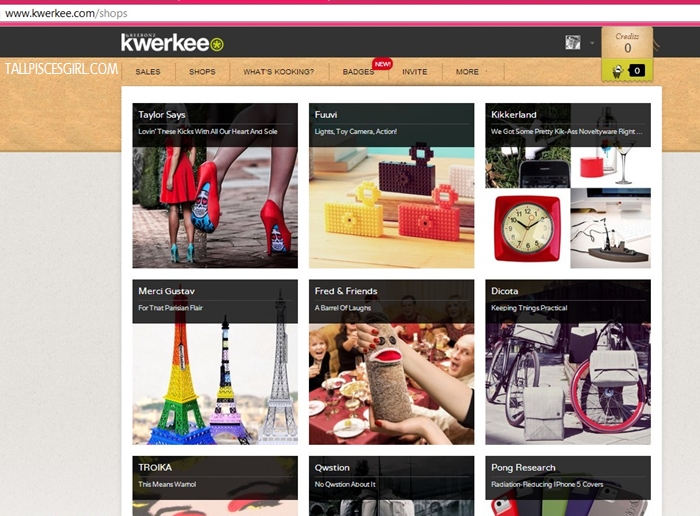
Task: Open the user profile avatar
Action: 573,42
